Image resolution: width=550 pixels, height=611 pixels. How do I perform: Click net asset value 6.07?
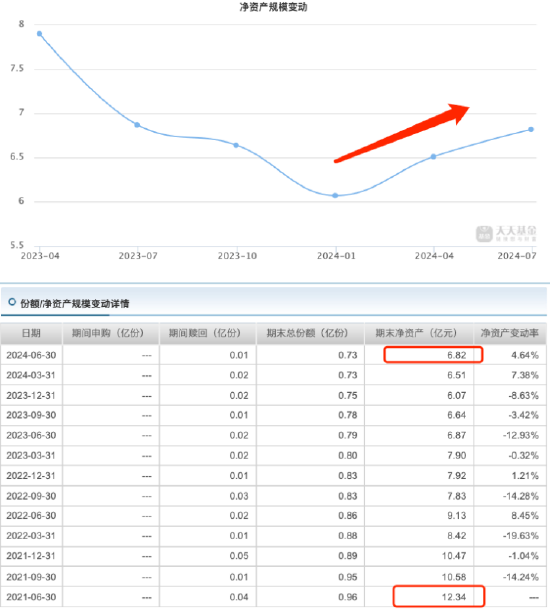pos(456,396)
